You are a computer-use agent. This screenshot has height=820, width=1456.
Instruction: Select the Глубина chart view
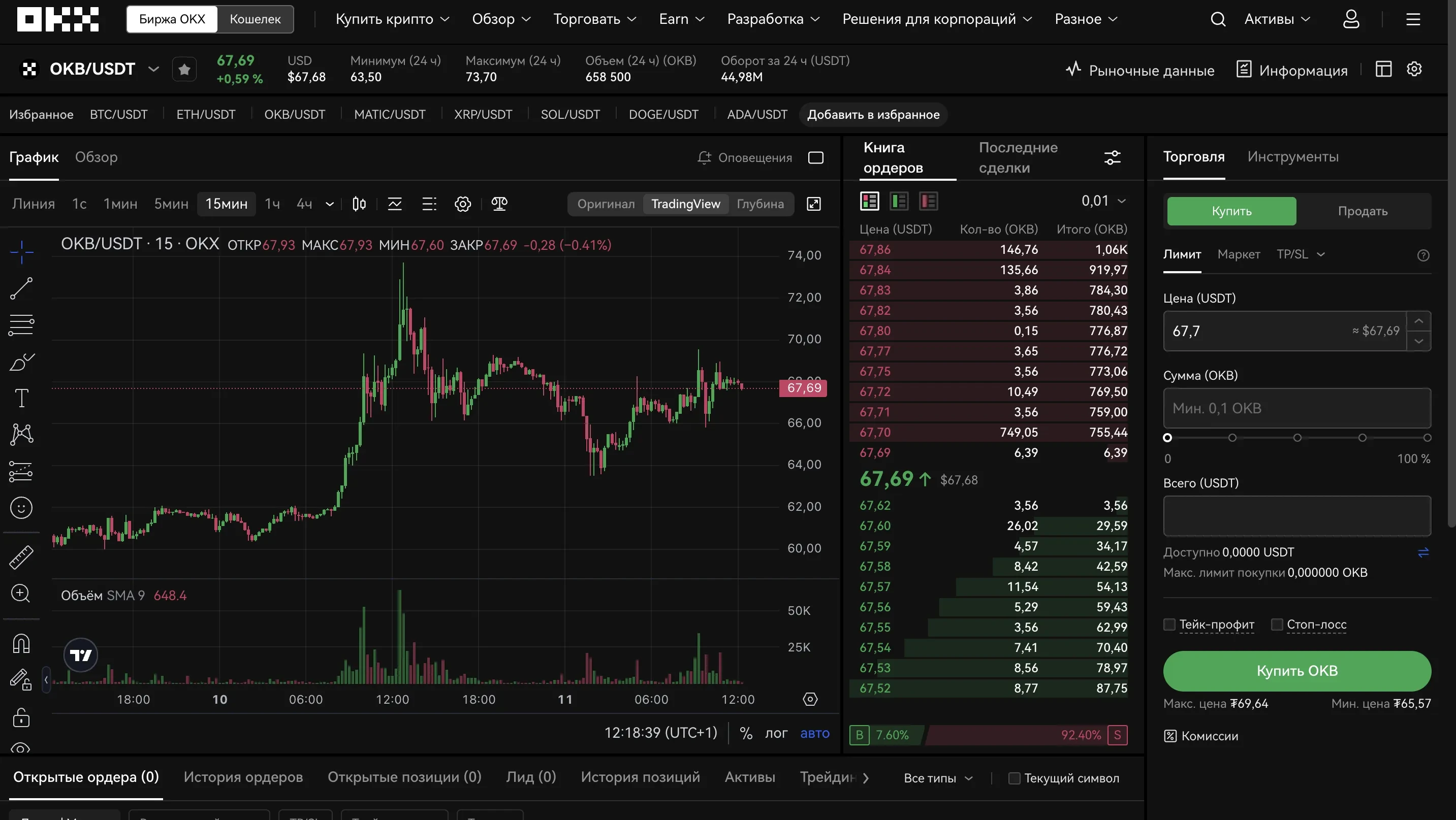click(x=759, y=204)
